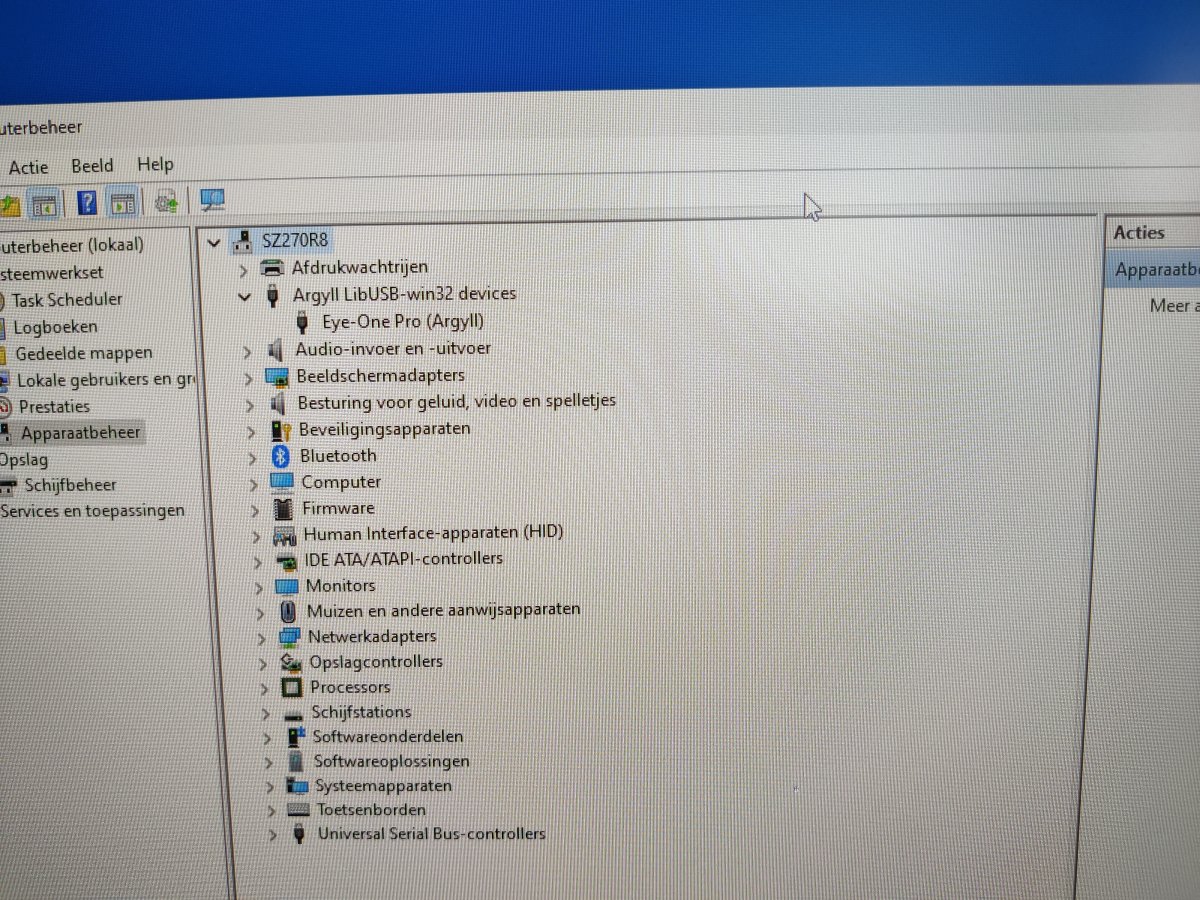
Task: Click the blue Help question-mark toolbar icon
Action: (x=88, y=202)
